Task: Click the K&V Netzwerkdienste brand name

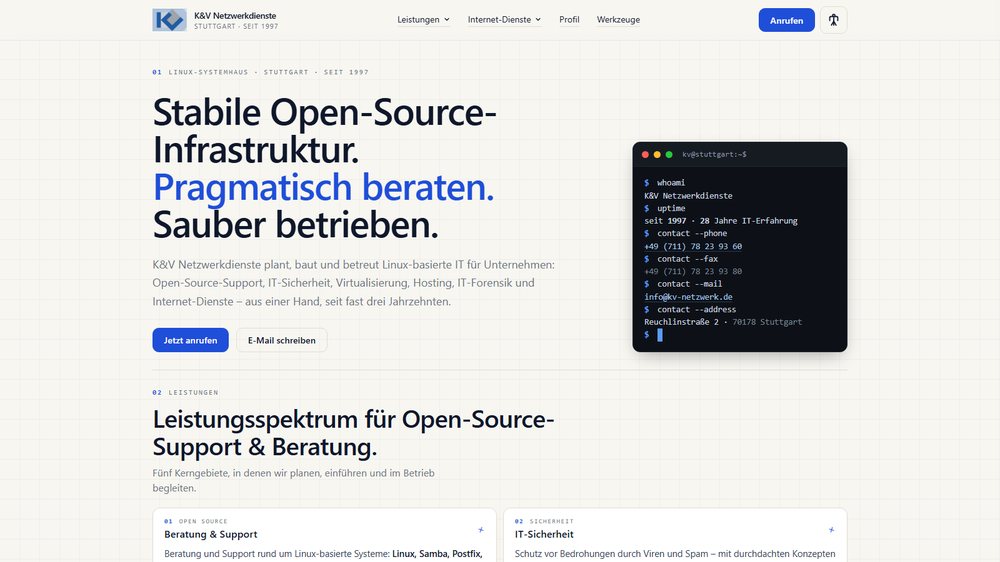Action: [235, 15]
